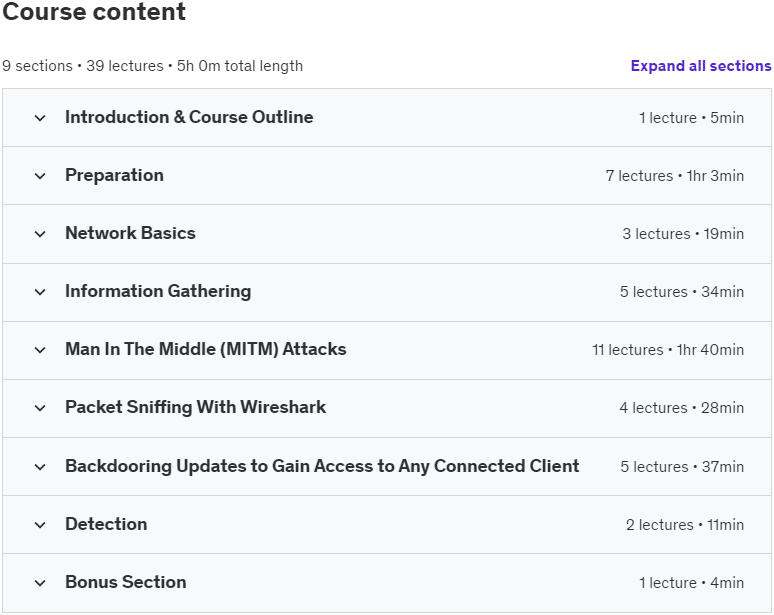Expand the Preparation section chevron

40,176
